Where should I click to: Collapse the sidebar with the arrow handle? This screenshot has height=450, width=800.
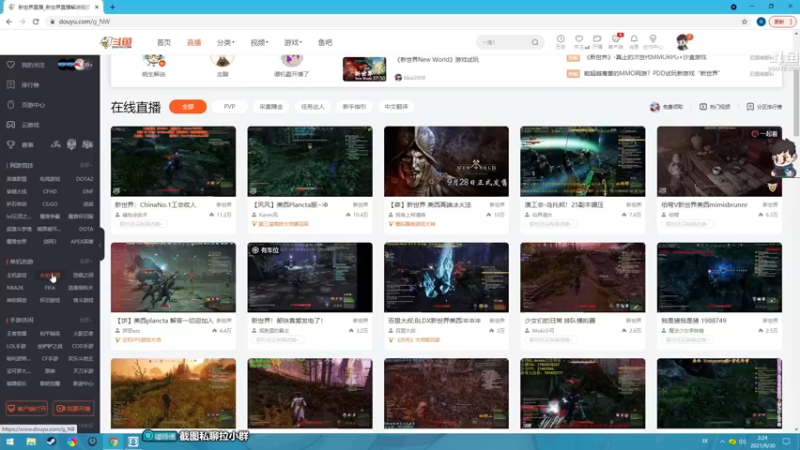(101, 244)
